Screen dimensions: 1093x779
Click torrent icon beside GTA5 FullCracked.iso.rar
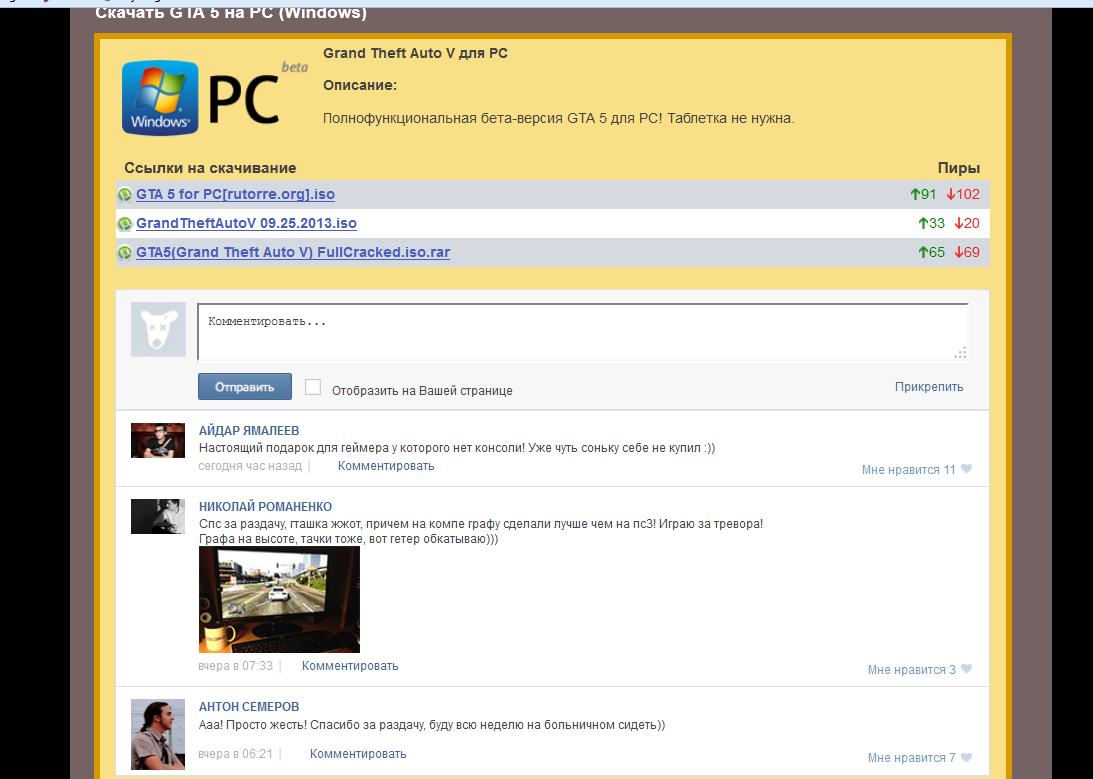click(125, 253)
